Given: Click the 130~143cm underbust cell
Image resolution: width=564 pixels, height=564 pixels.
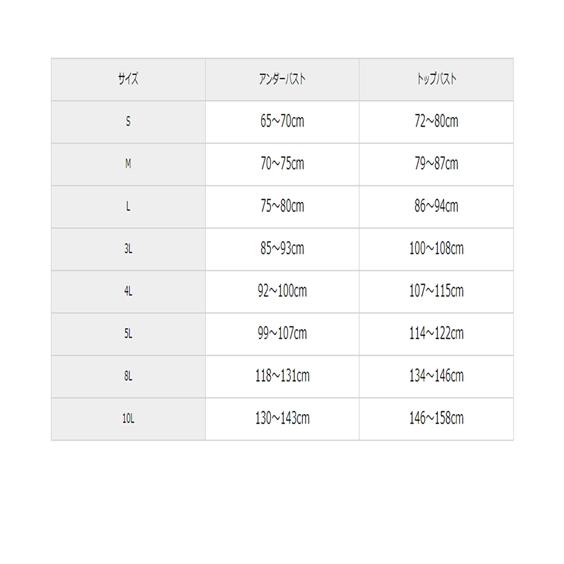Looking at the screenshot, I should tap(282, 419).
